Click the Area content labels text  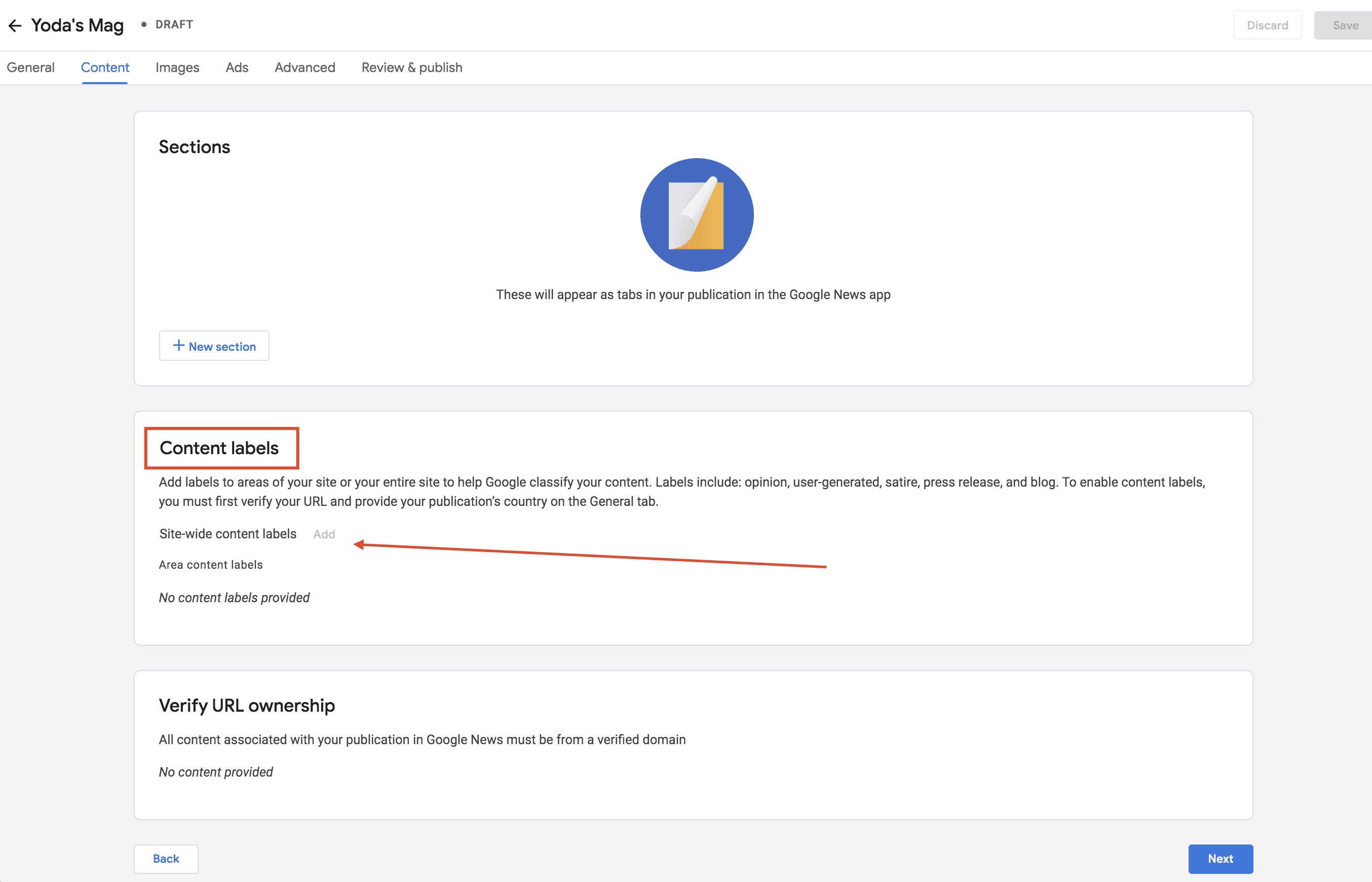click(211, 565)
